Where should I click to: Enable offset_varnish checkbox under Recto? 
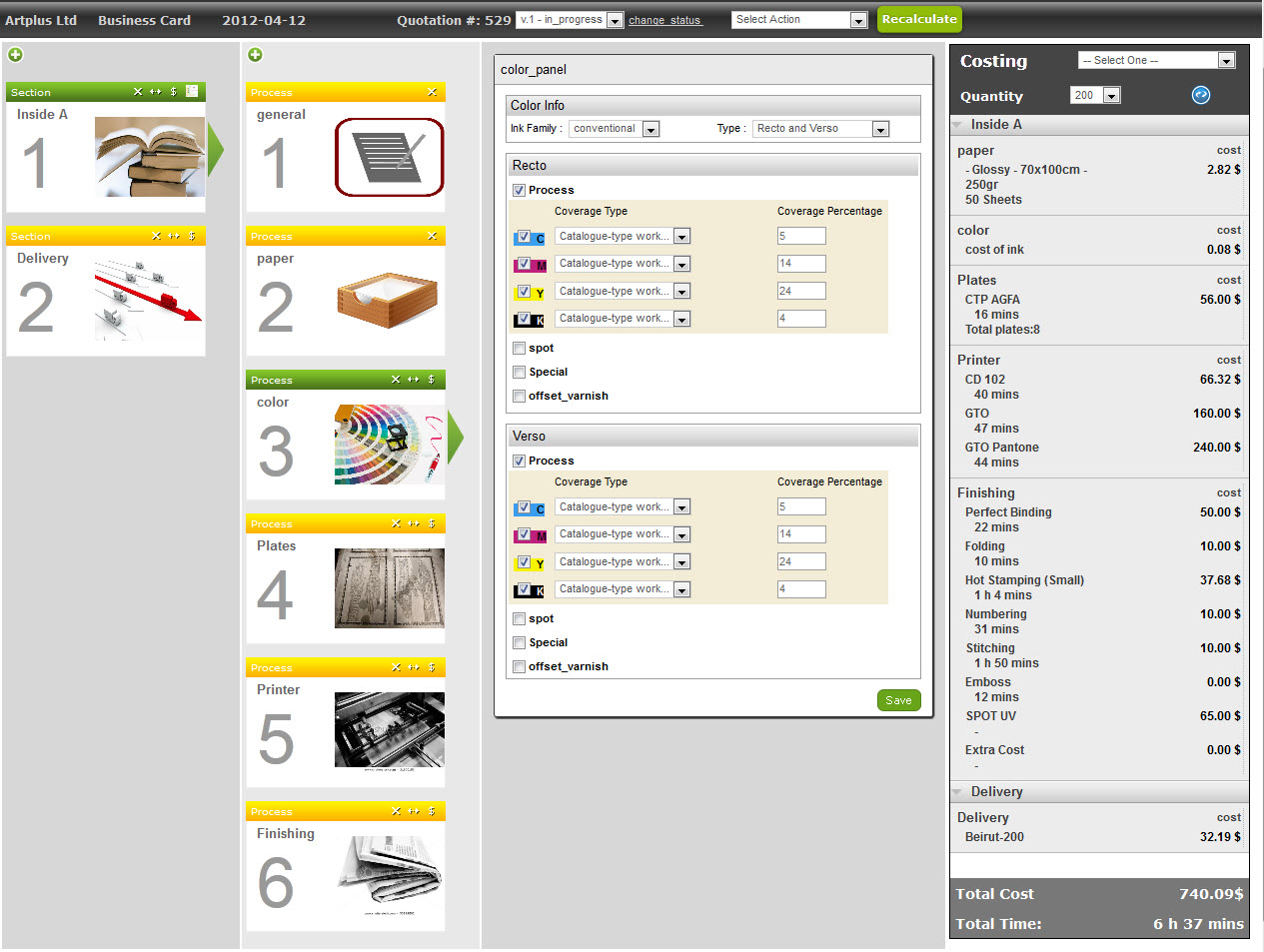click(519, 396)
